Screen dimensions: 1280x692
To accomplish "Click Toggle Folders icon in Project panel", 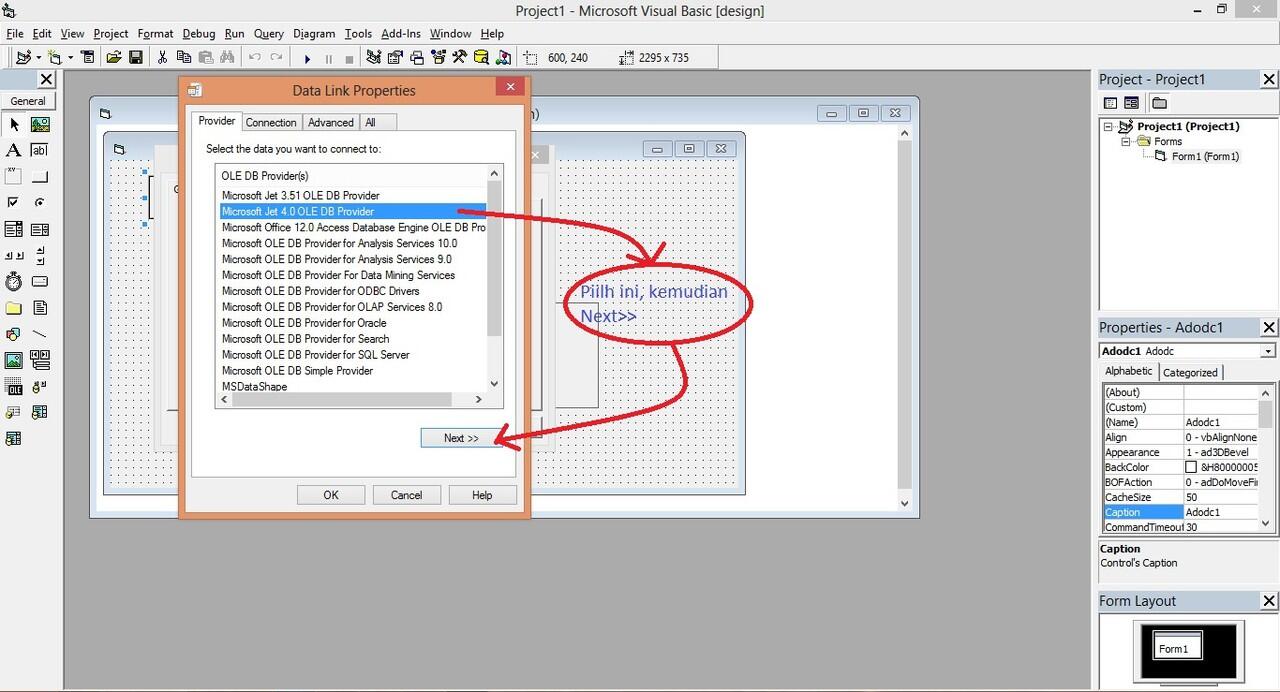I will (x=1159, y=103).
